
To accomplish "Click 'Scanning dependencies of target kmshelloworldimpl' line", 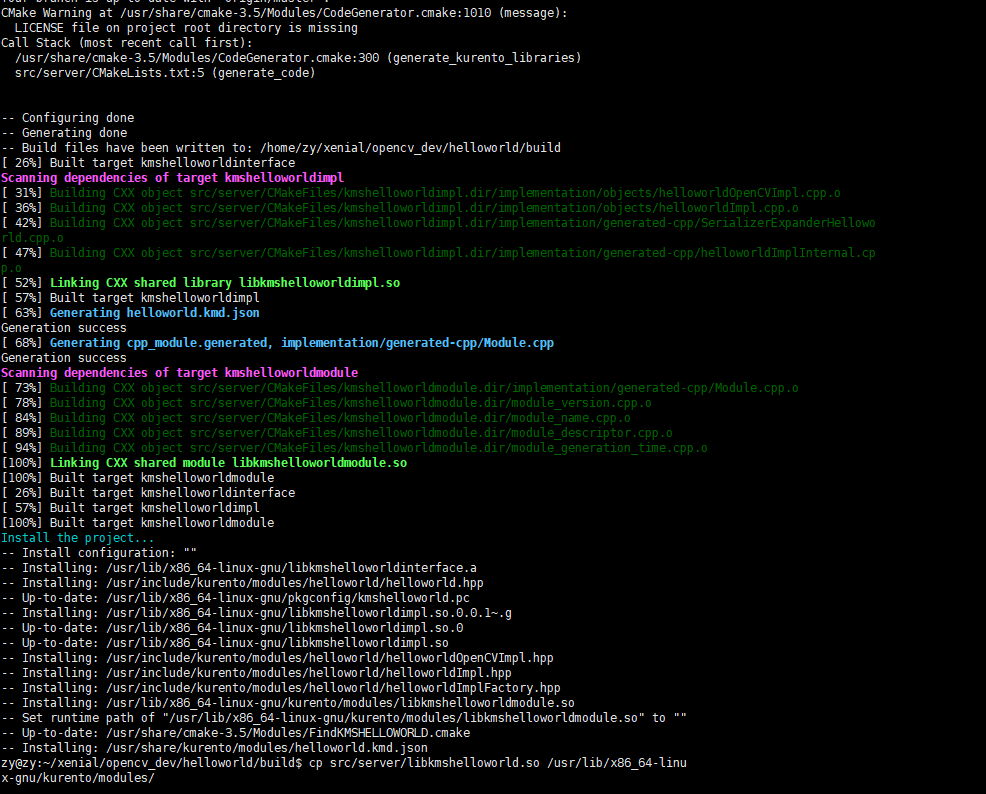I will pos(172,178).
